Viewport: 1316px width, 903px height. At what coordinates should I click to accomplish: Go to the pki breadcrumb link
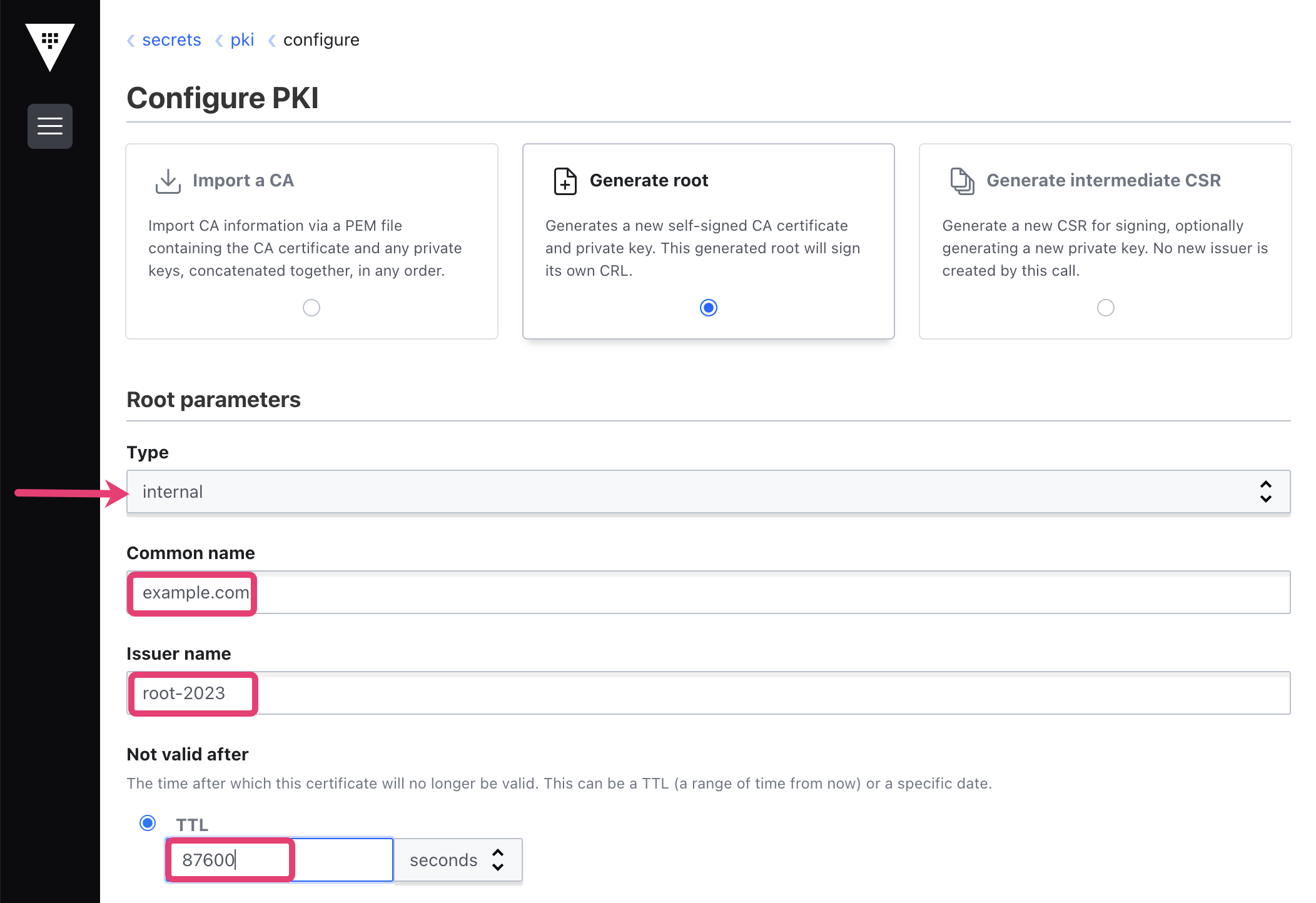pos(242,40)
